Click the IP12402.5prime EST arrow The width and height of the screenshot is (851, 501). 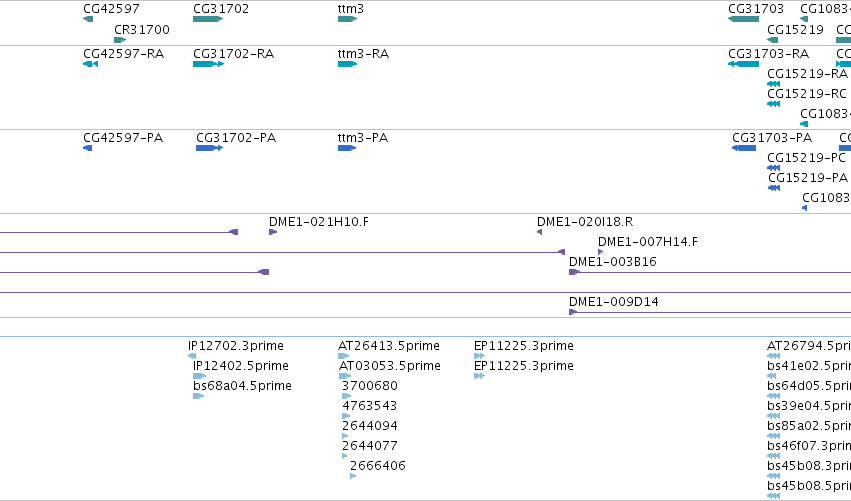[x=199, y=376]
